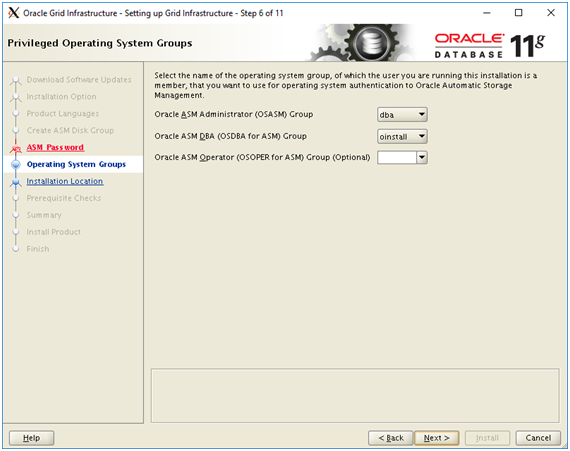570x451 pixels.
Task: Focus the empty OSOPER for ASM group field
Action: click(397, 158)
